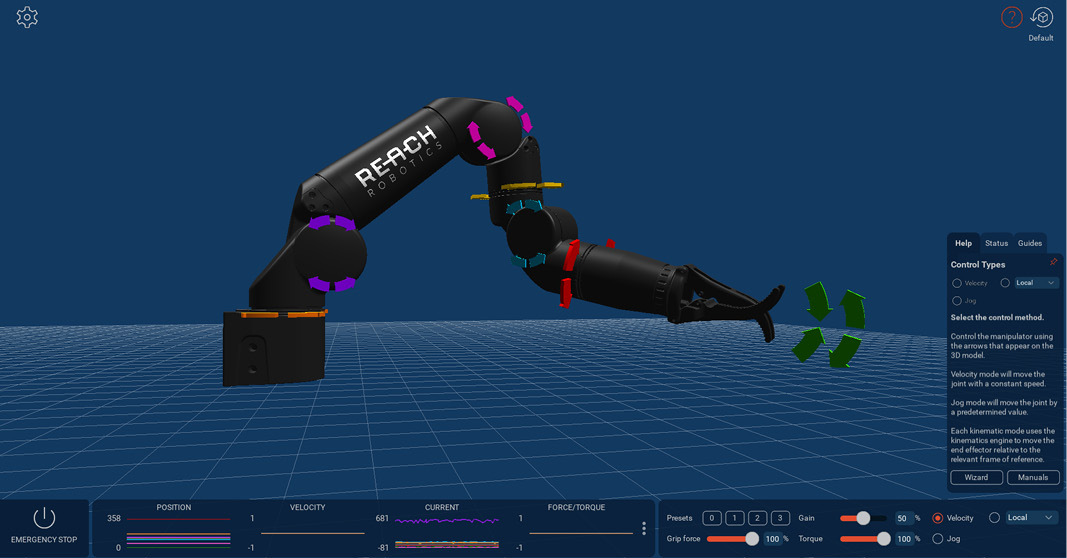The height and width of the screenshot is (558, 1067).
Task: Click the Torque slider handle
Action: pos(883,538)
